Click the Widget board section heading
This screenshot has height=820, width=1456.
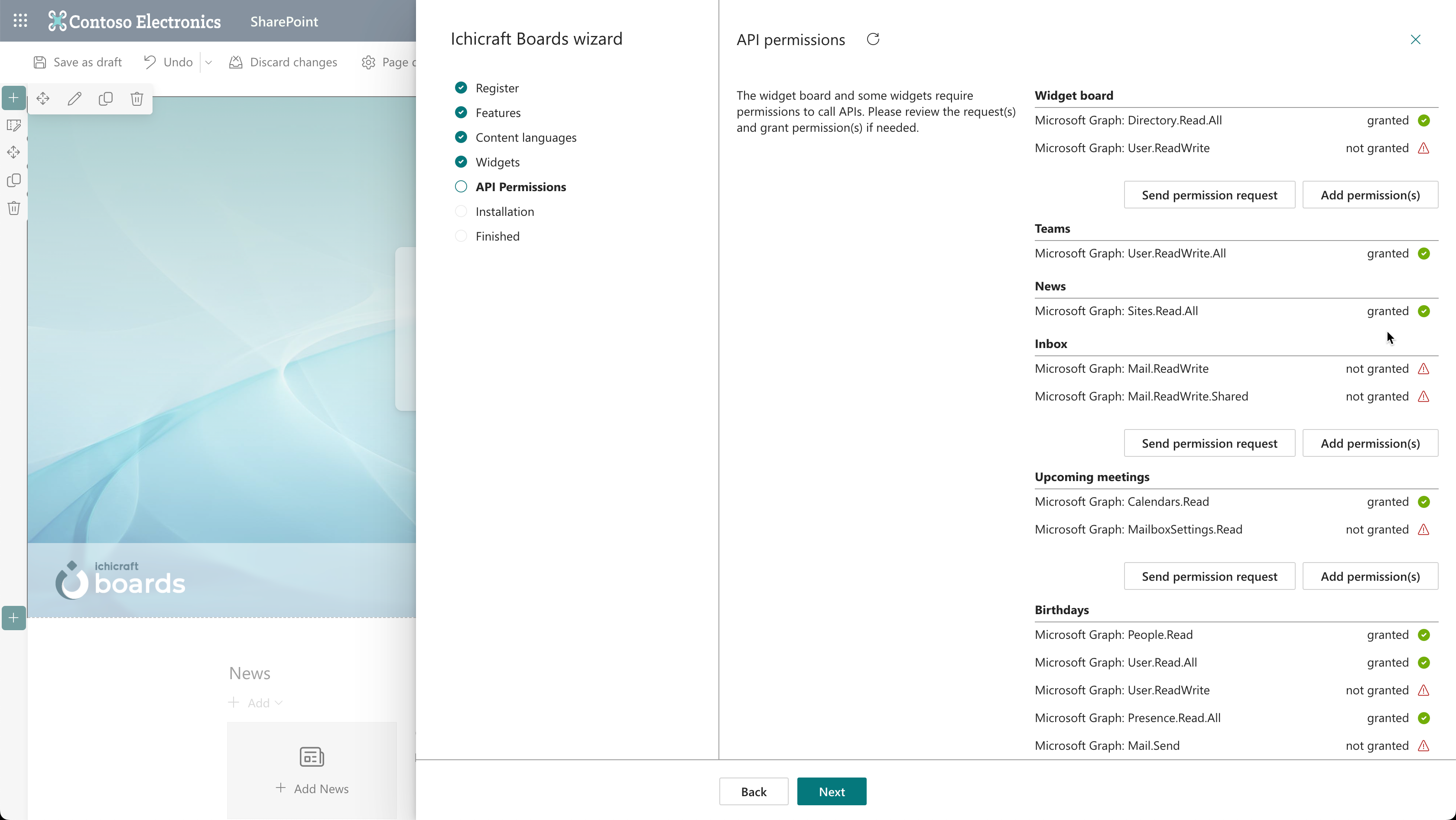tap(1074, 95)
